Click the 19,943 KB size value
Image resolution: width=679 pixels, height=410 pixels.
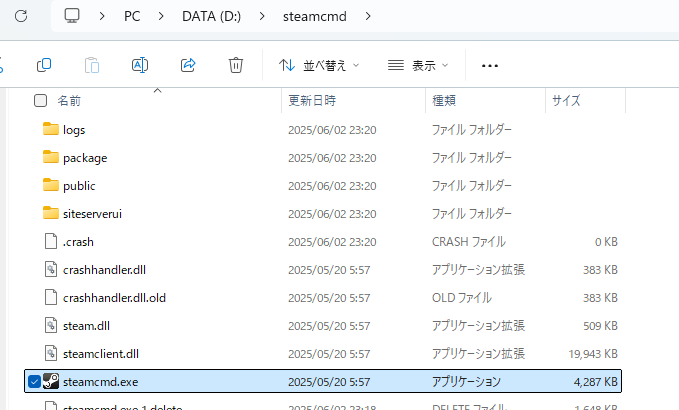click(x=593, y=354)
